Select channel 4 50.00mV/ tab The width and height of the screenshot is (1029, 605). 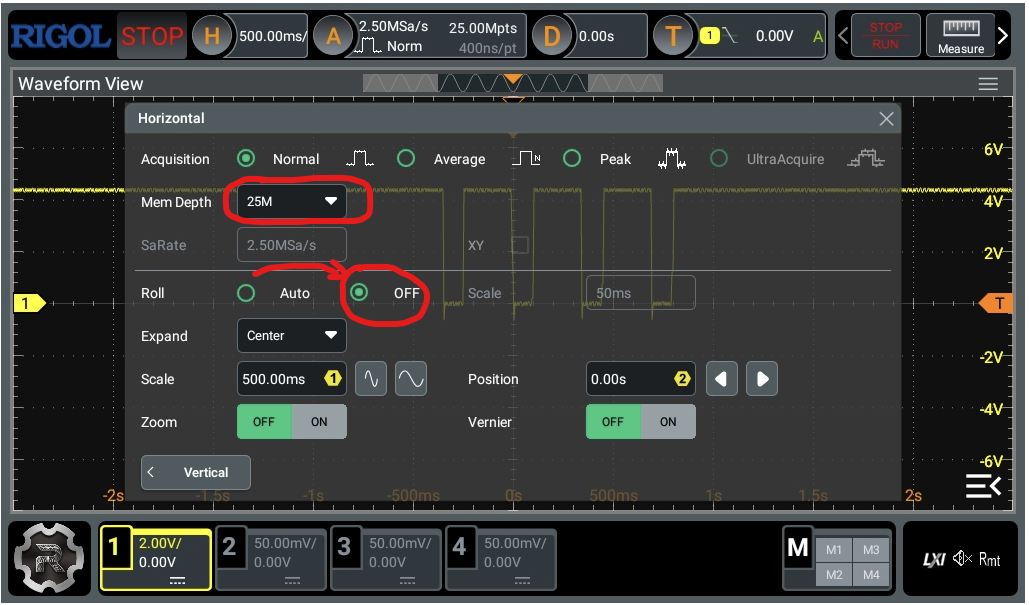[x=501, y=560]
